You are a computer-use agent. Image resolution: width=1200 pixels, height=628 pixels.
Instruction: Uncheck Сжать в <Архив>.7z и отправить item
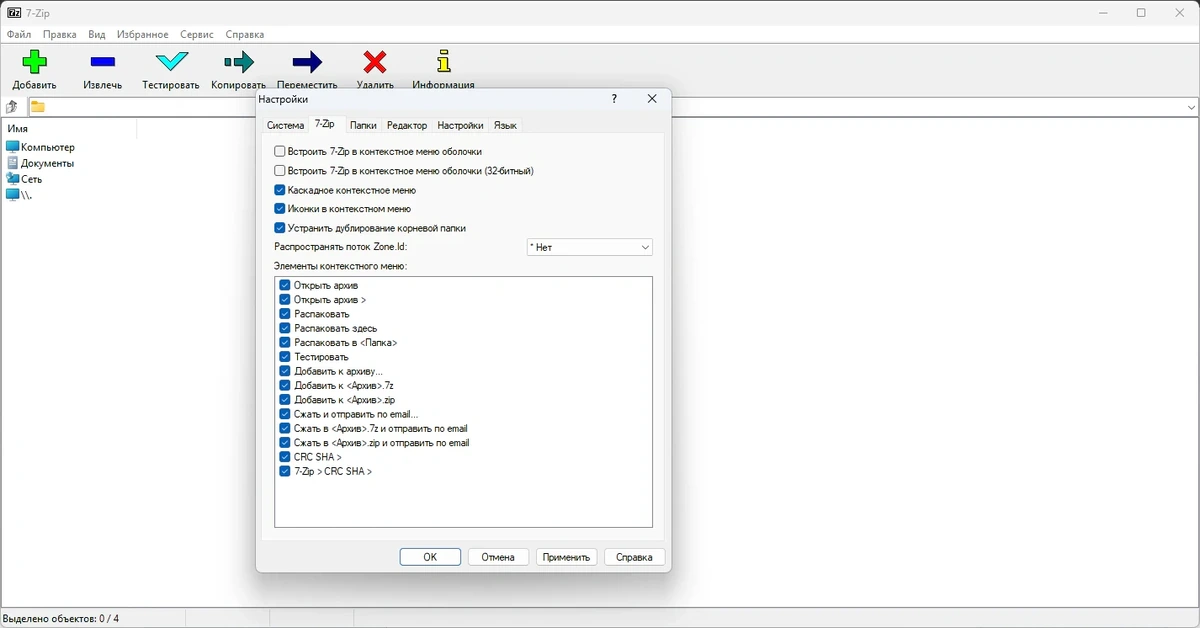tap(285, 428)
